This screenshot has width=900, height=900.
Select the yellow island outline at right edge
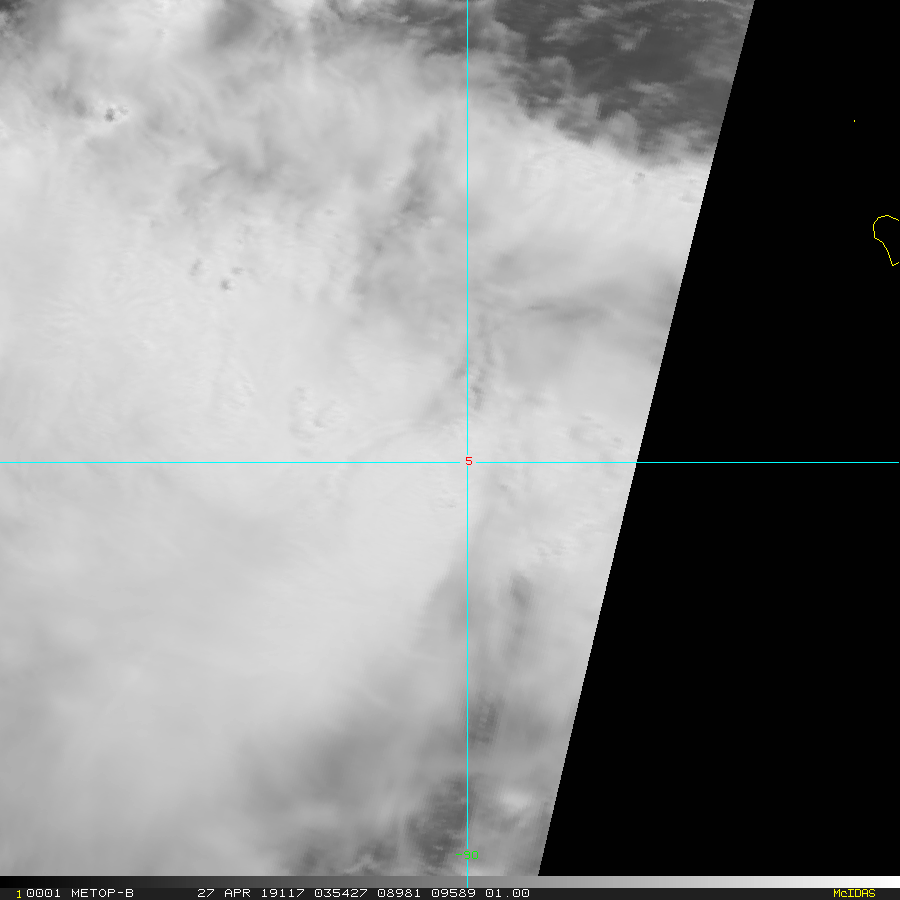click(x=885, y=238)
